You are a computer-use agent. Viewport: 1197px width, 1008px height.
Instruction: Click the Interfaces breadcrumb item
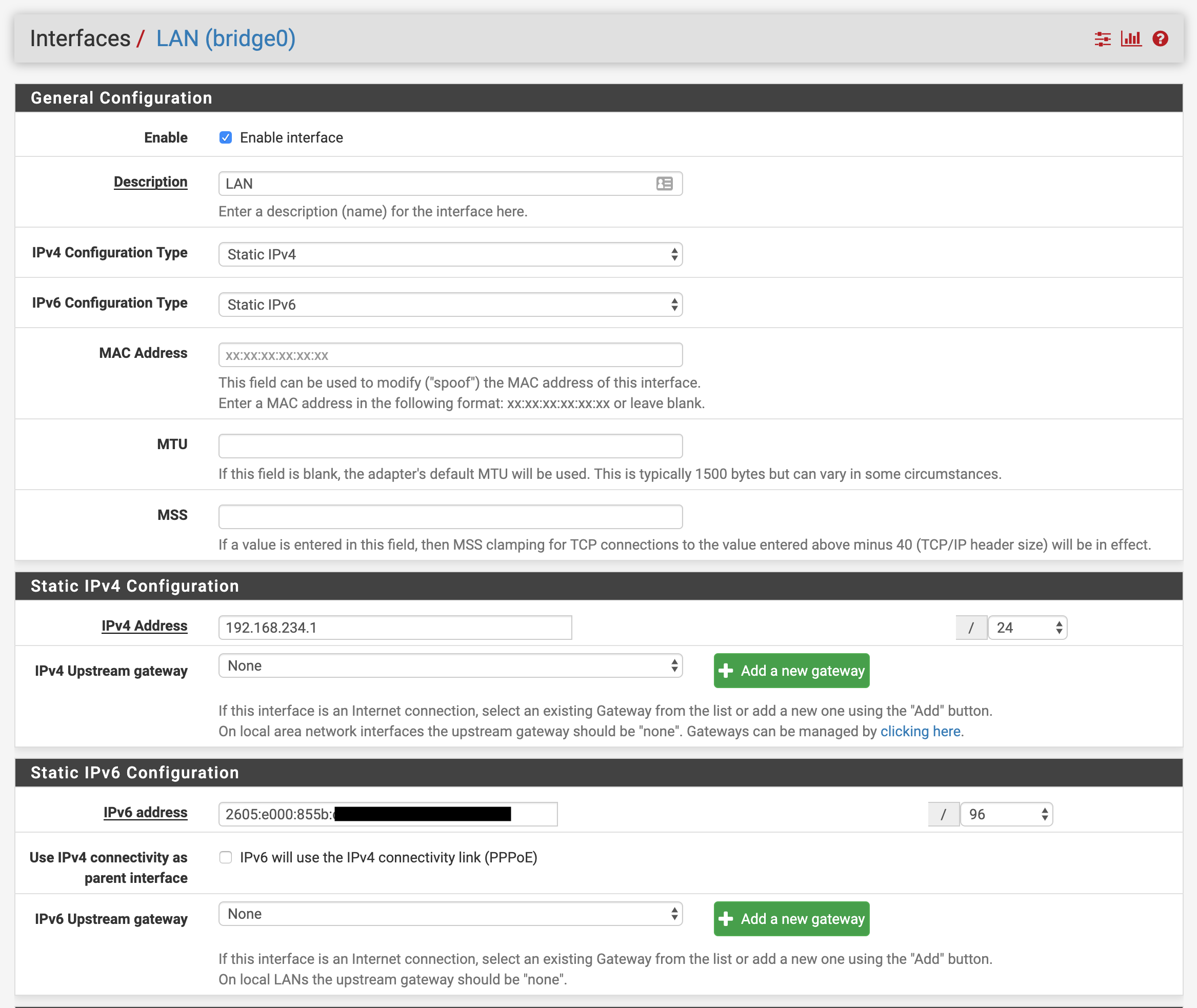(80, 39)
